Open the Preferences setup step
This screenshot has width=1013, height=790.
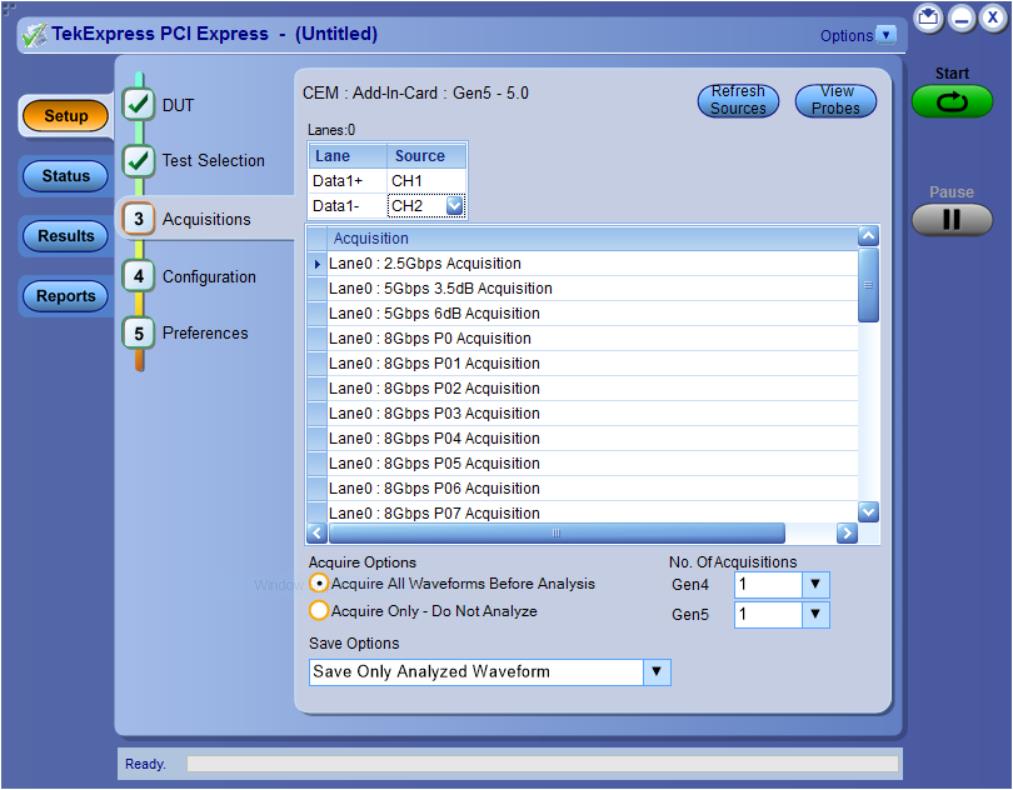pyautogui.click(x=205, y=333)
